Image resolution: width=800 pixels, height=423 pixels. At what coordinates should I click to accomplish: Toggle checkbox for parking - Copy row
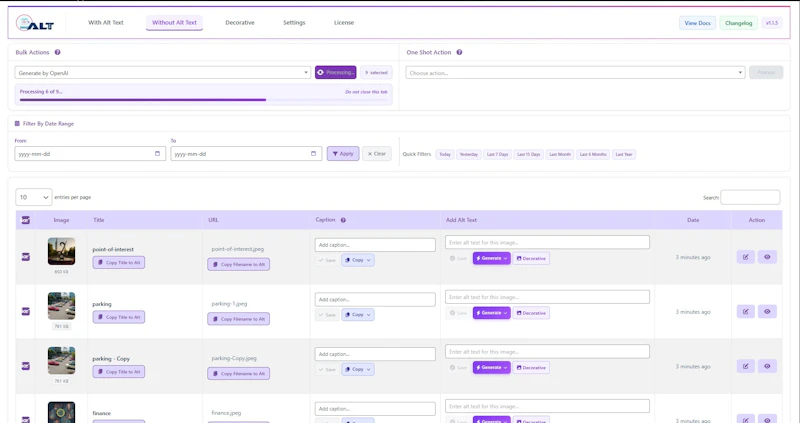pos(26,366)
